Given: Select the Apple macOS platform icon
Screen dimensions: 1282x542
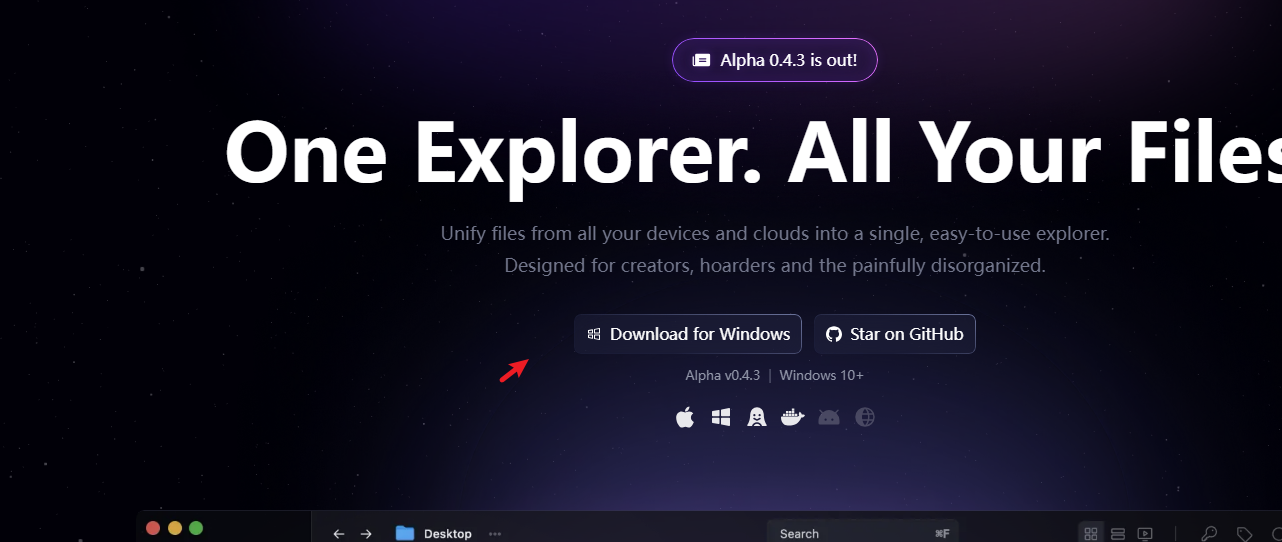Looking at the screenshot, I should [685, 417].
